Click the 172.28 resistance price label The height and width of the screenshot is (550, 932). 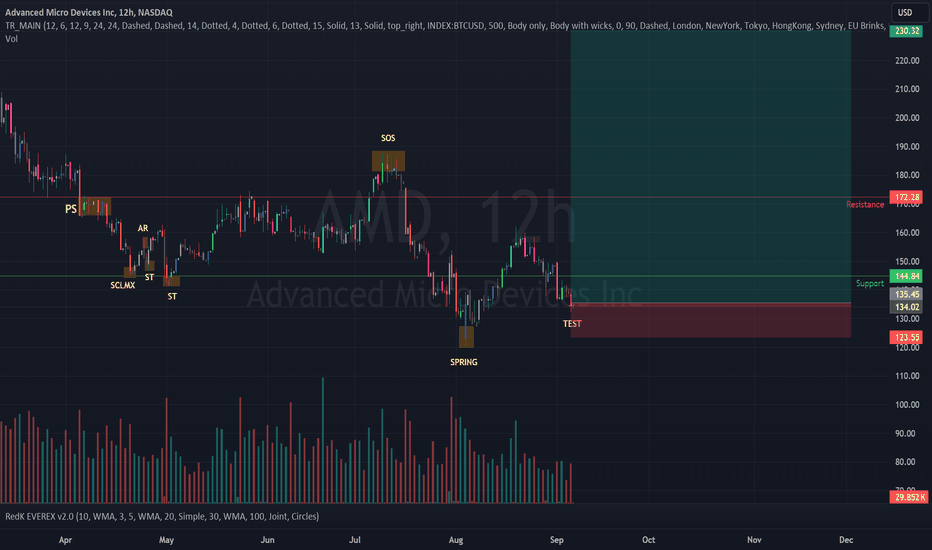[x=906, y=197]
